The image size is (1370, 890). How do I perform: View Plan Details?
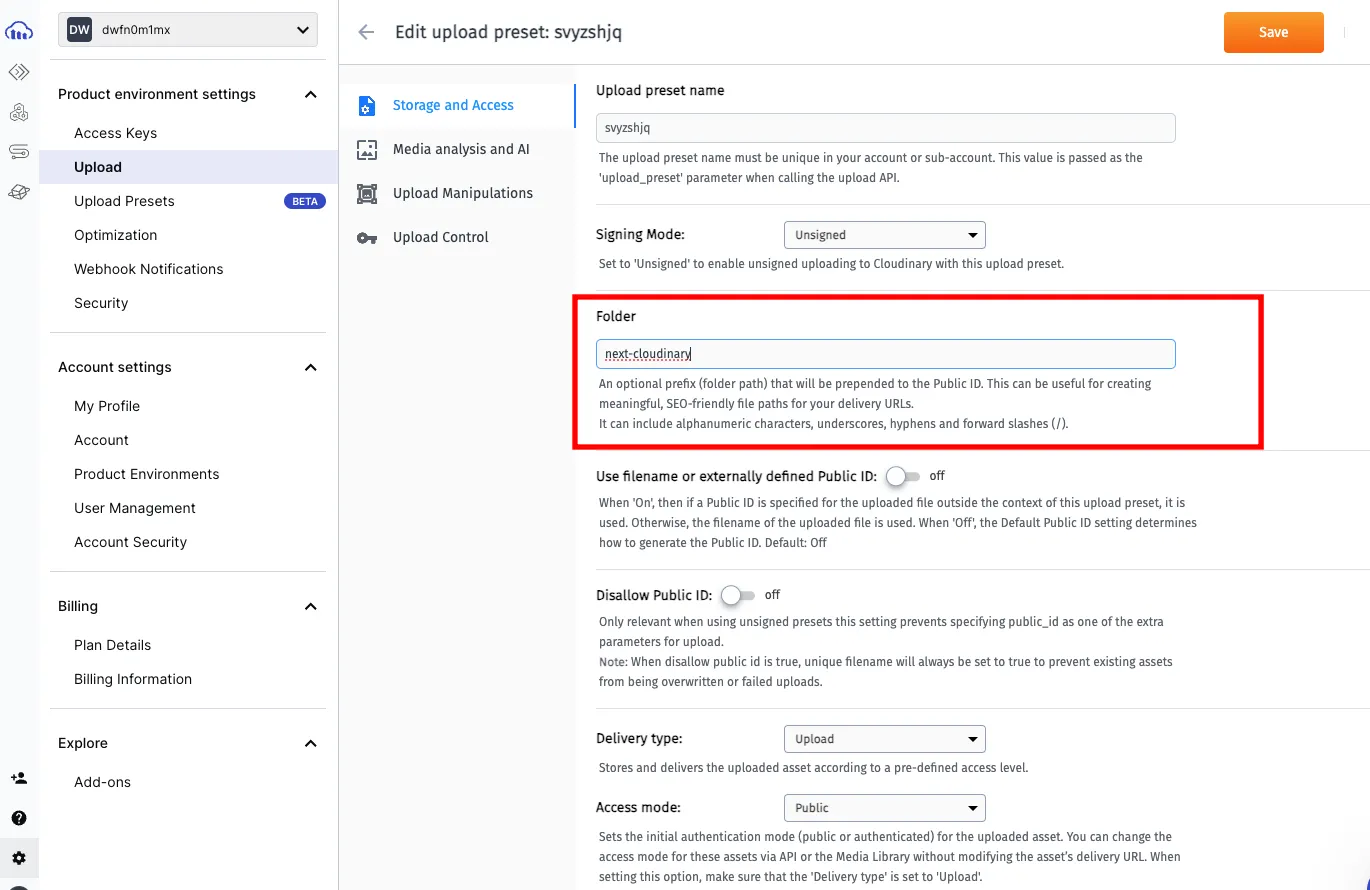pyautogui.click(x=112, y=645)
